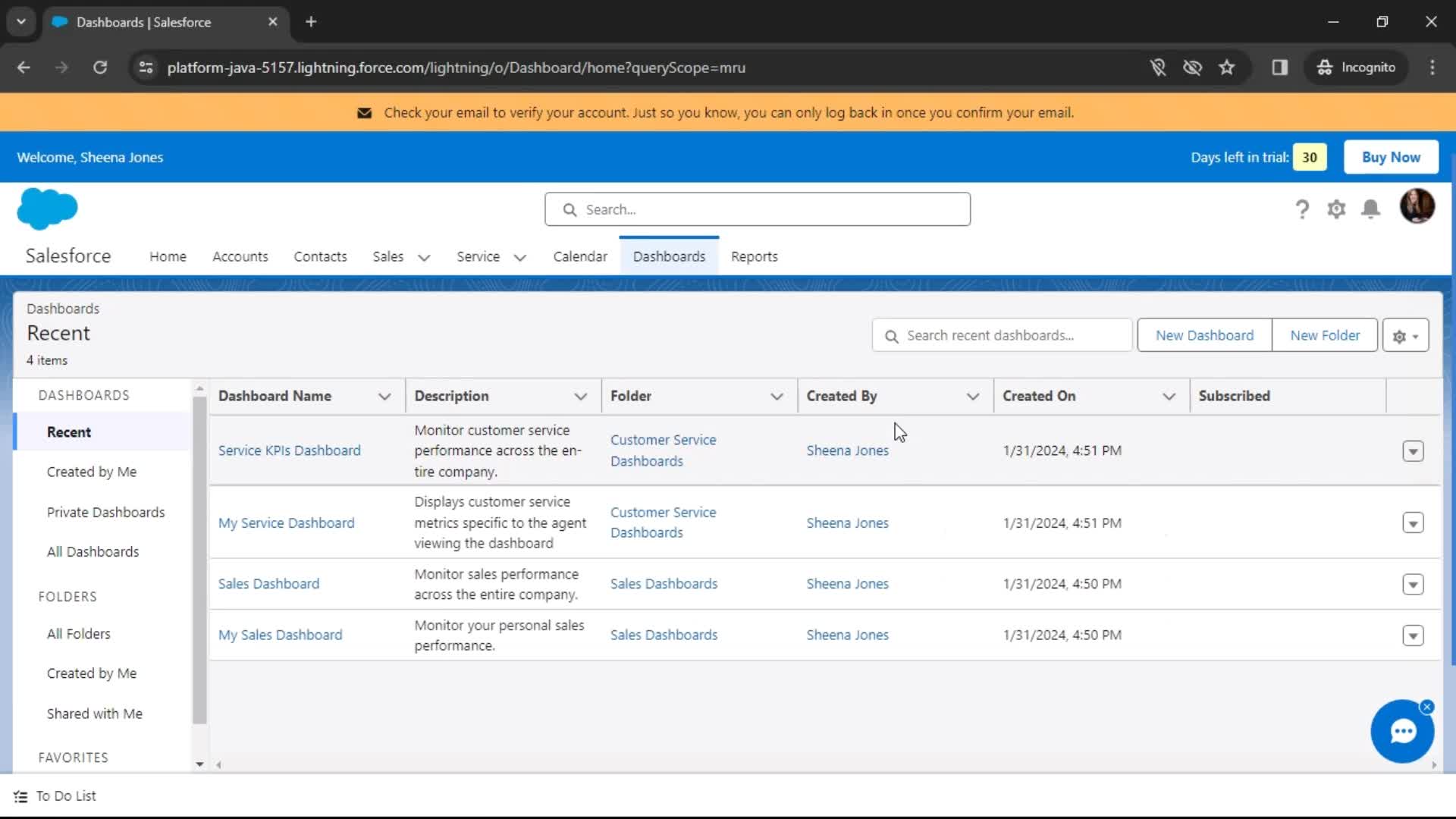Click the browser address bar URL
Image resolution: width=1456 pixels, height=819 pixels.
tap(456, 67)
